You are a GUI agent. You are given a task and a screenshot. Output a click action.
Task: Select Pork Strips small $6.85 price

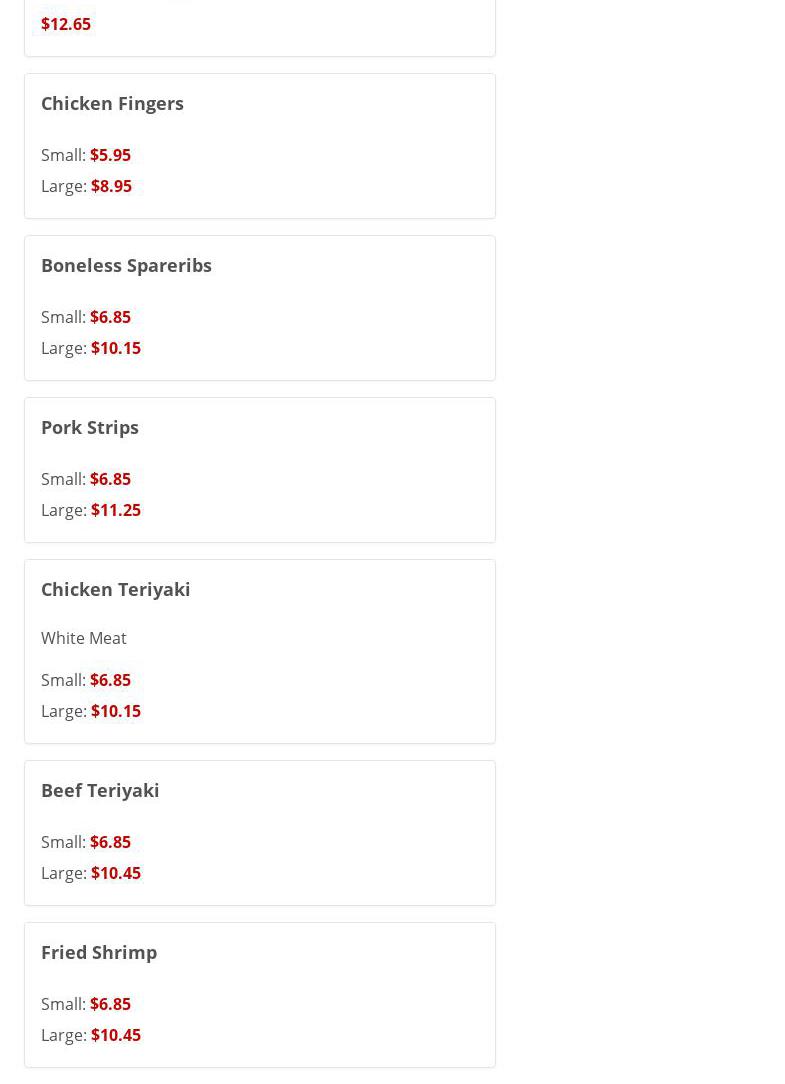(110, 479)
